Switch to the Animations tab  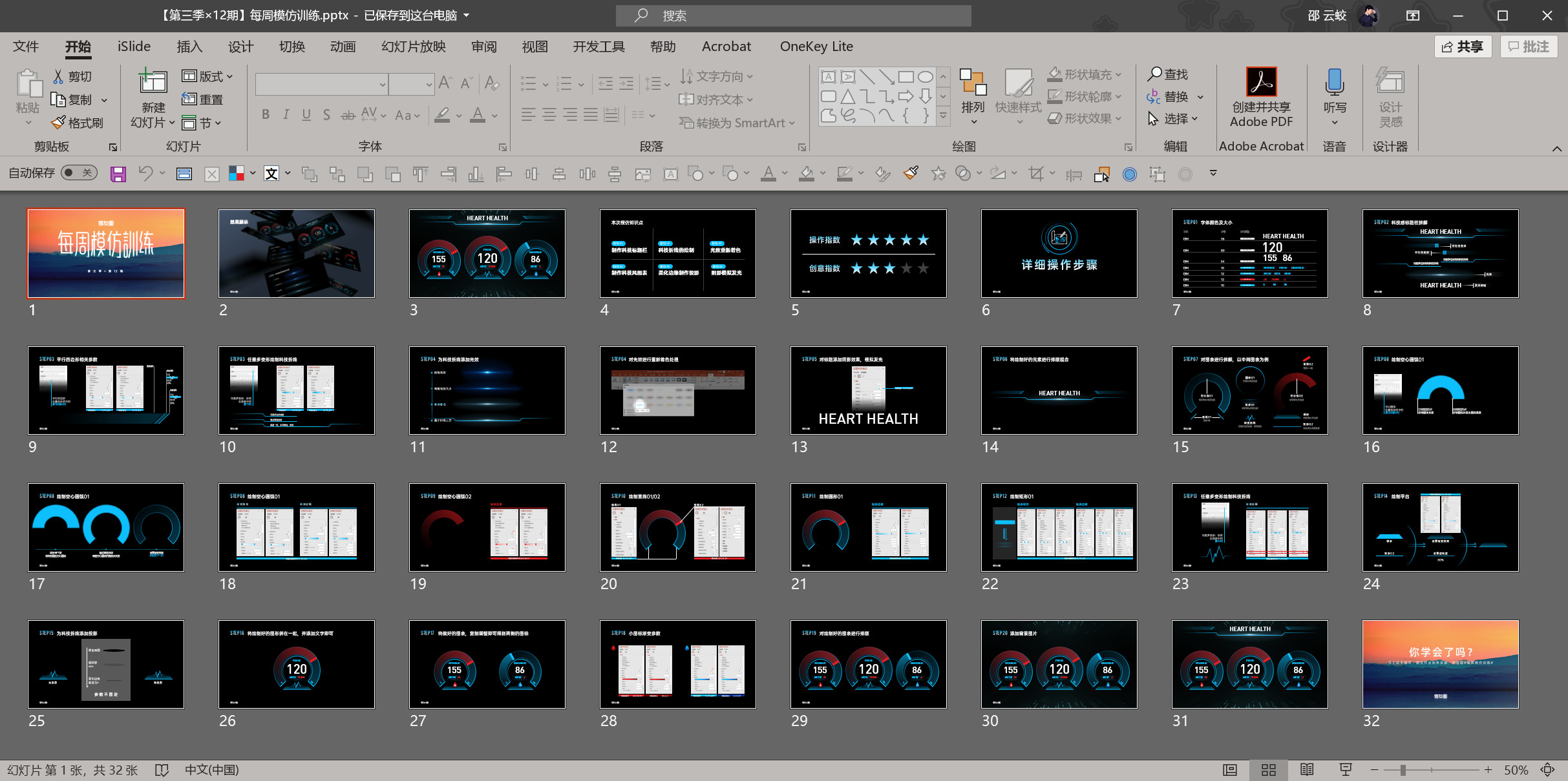pos(343,47)
